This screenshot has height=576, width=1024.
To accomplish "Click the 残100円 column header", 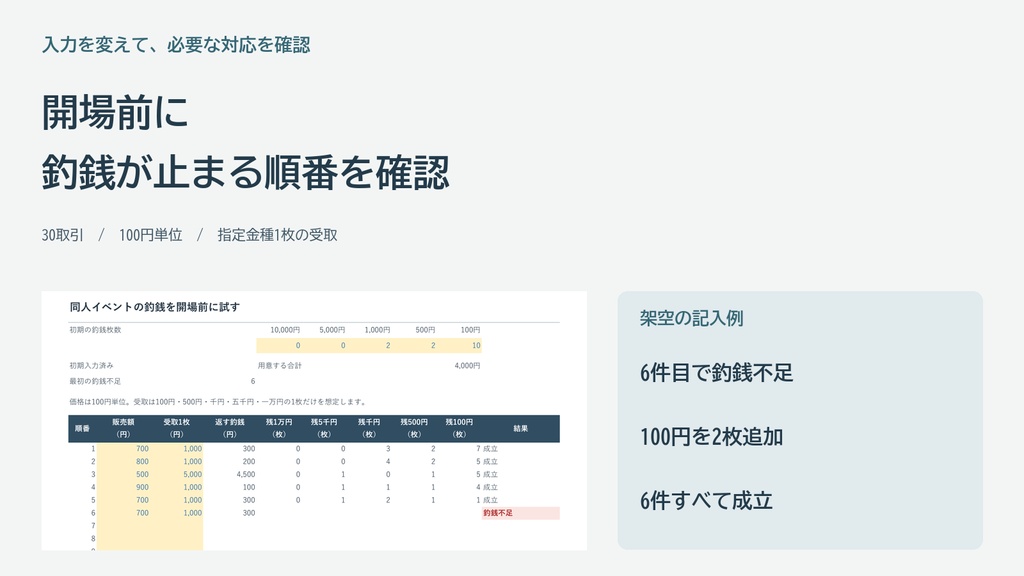I will 459,428.
